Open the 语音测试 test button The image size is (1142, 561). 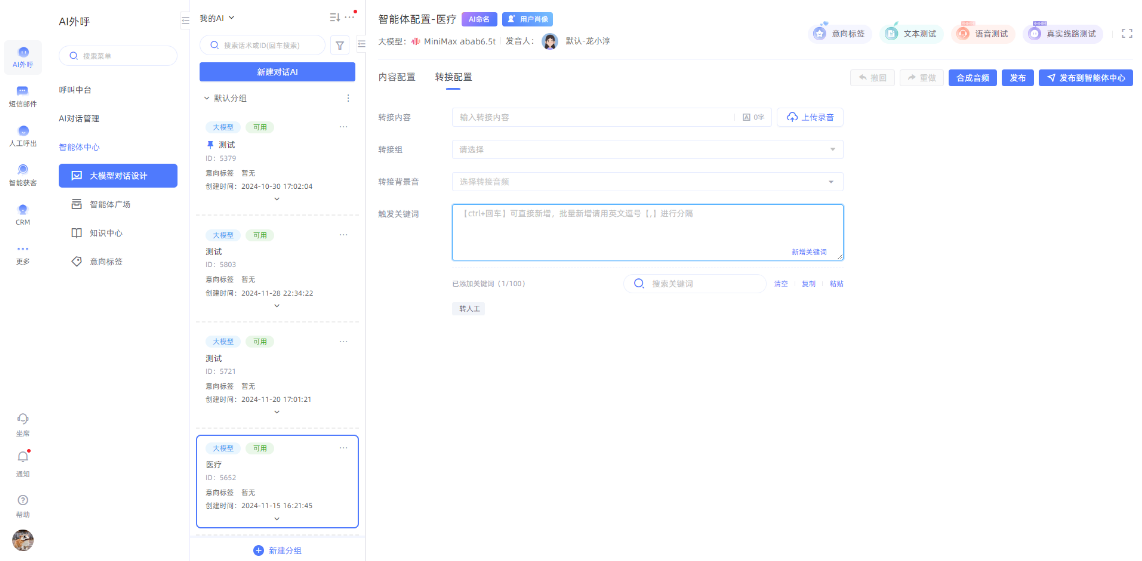tap(983, 33)
